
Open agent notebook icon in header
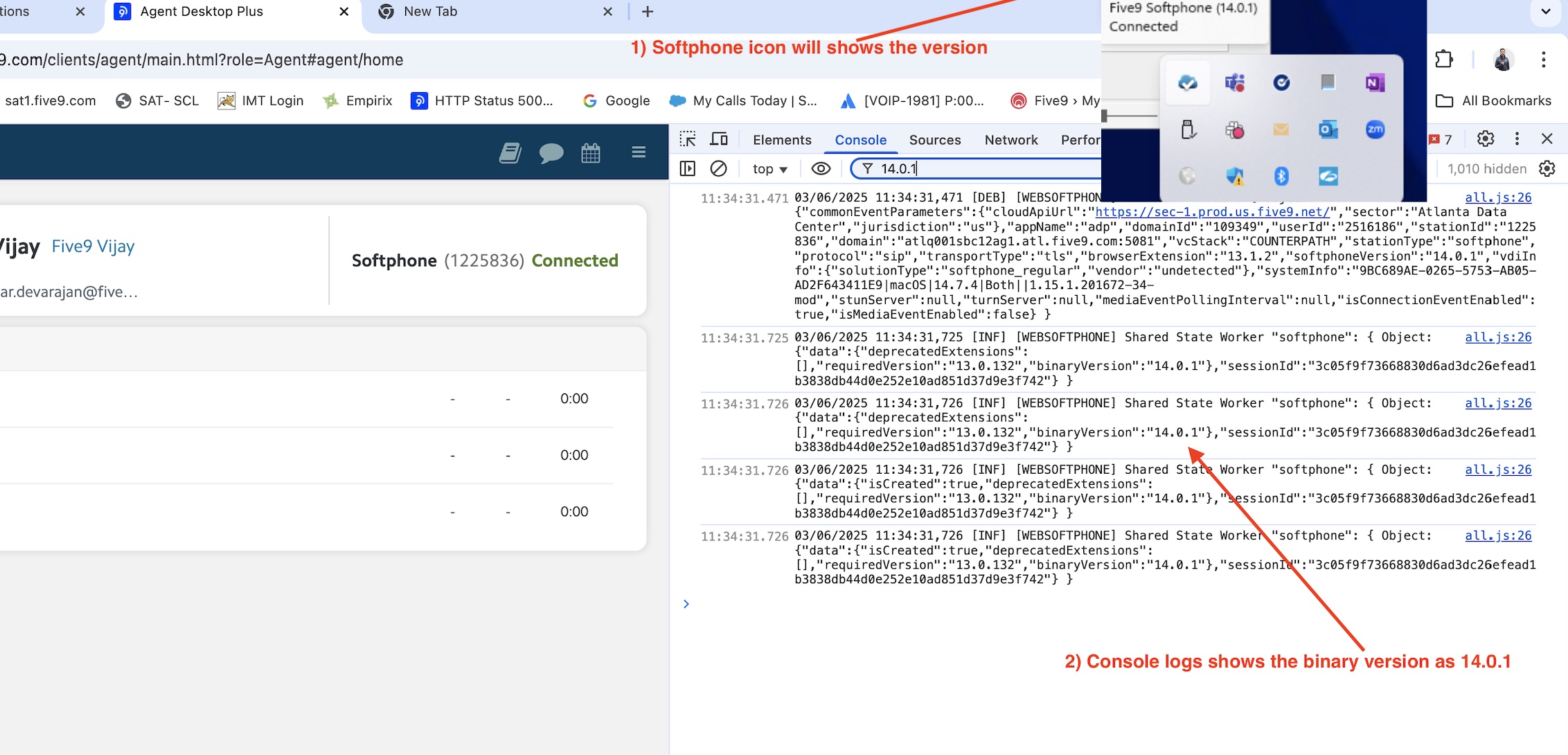(510, 152)
